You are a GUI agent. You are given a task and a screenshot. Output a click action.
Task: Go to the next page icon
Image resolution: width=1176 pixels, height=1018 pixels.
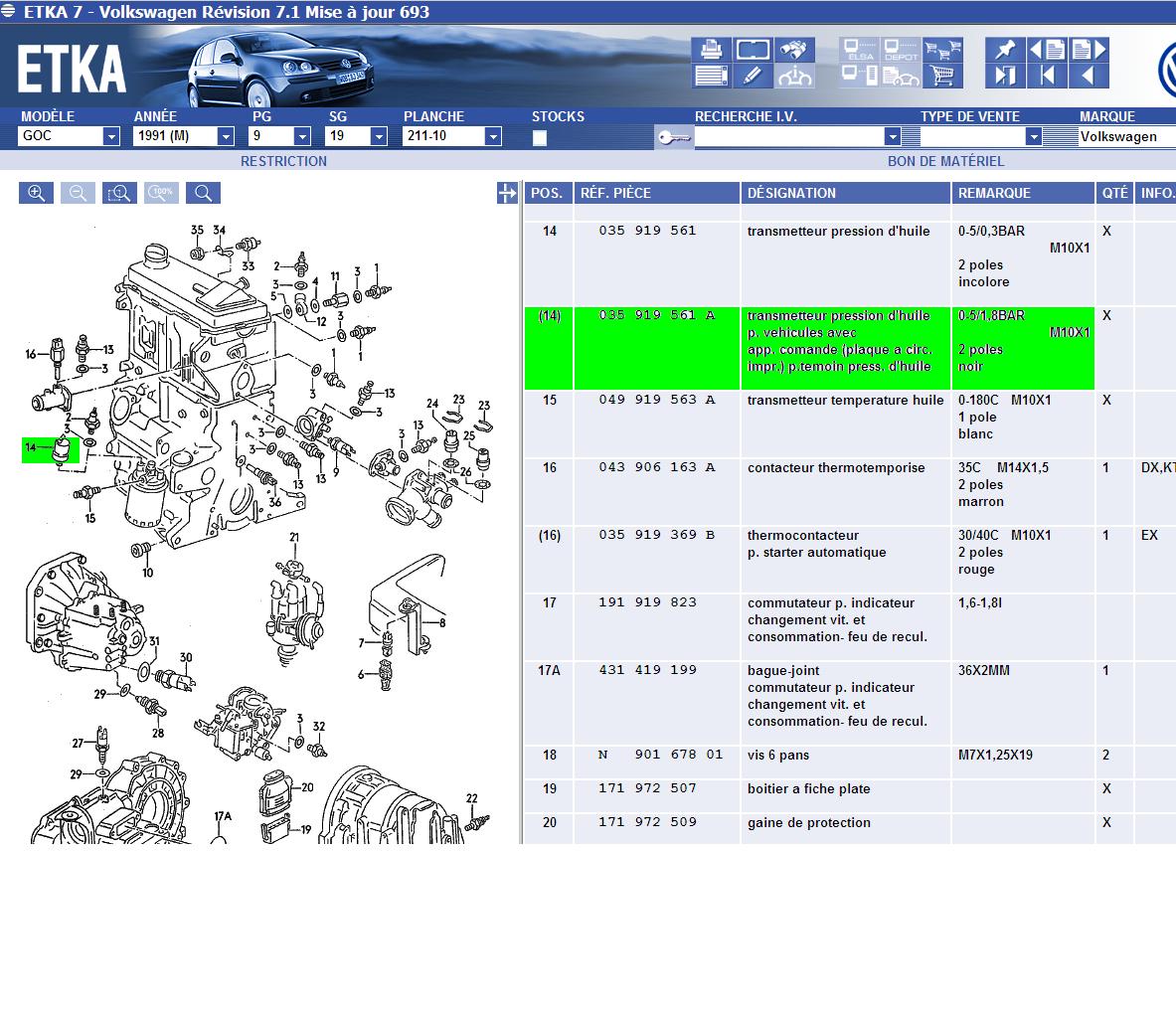1089,50
